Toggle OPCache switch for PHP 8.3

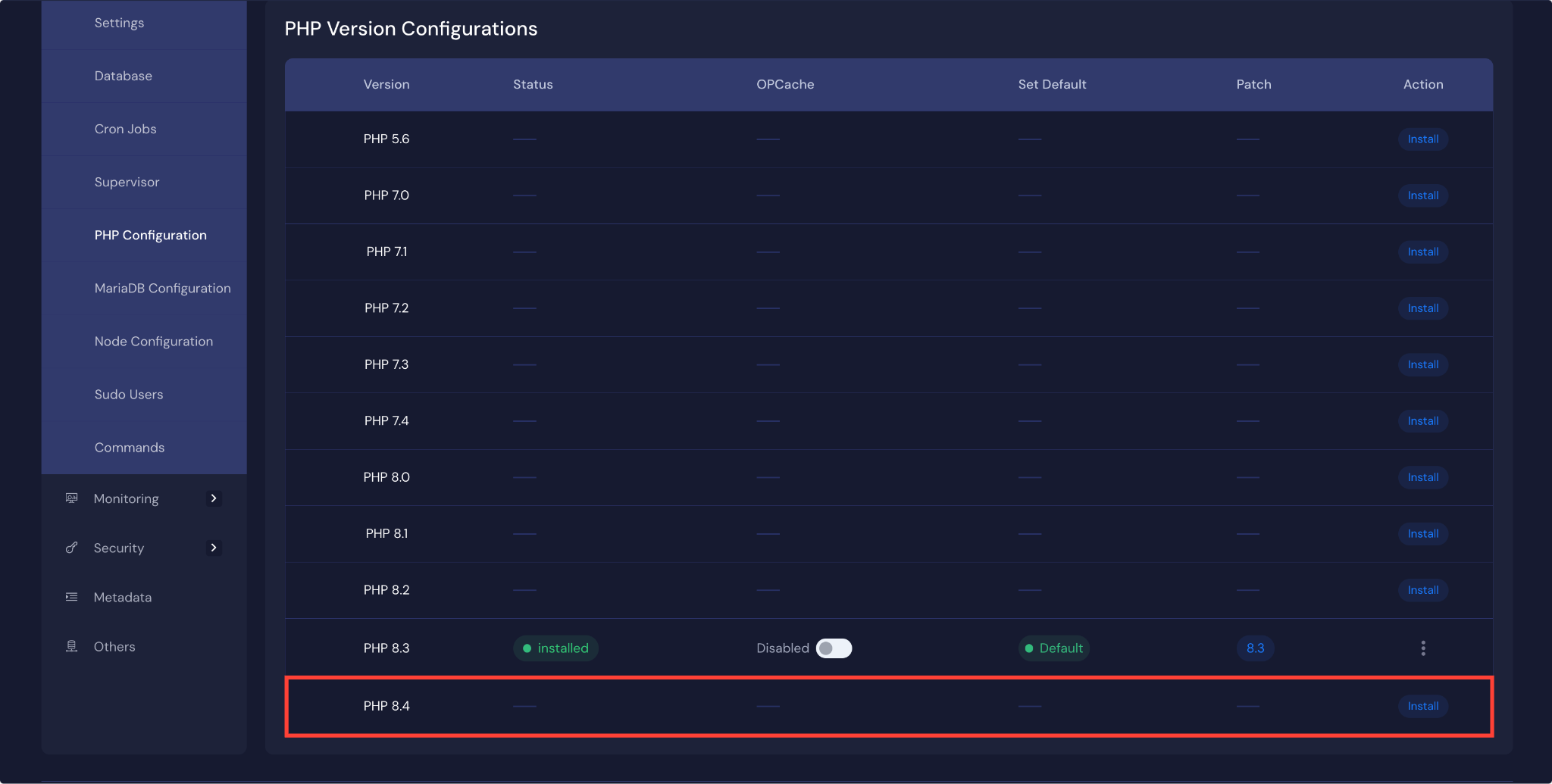[x=834, y=648]
